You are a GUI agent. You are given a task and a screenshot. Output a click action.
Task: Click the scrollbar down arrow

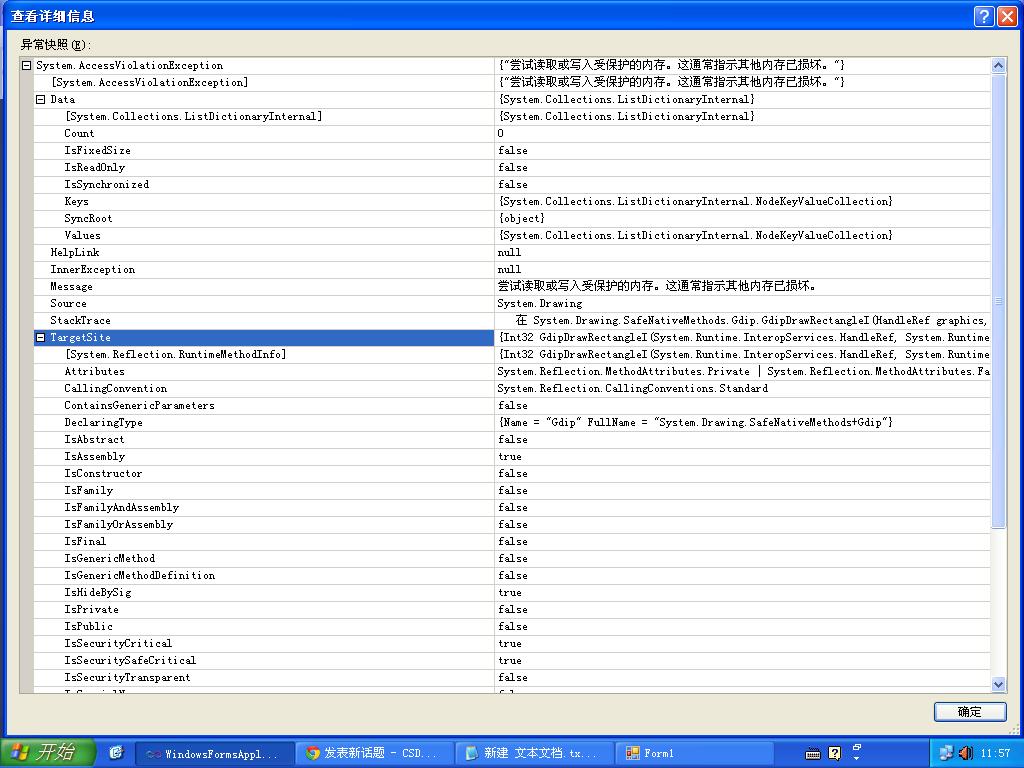click(x=998, y=684)
